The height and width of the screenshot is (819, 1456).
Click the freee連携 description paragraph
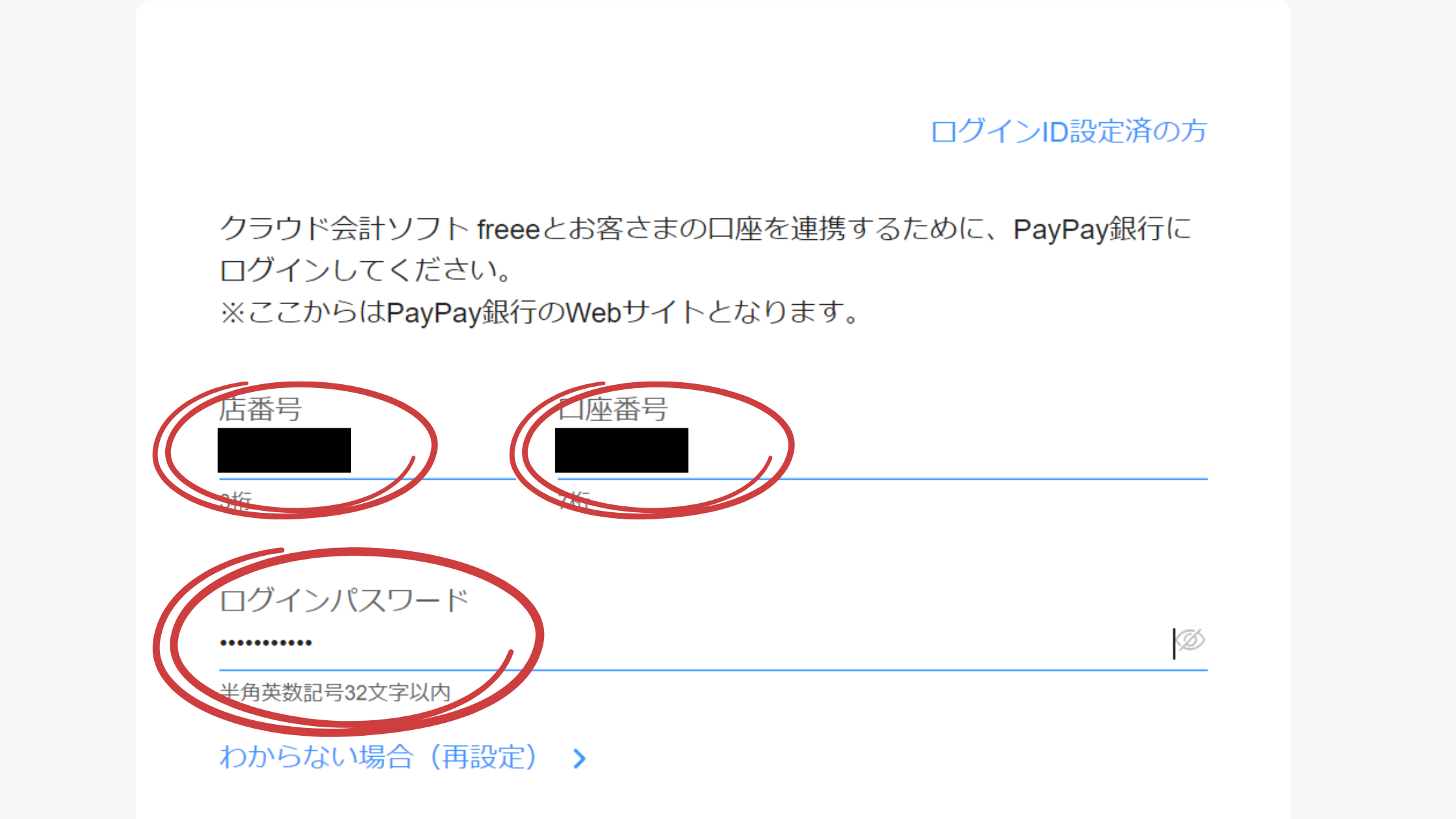(x=705, y=250)
